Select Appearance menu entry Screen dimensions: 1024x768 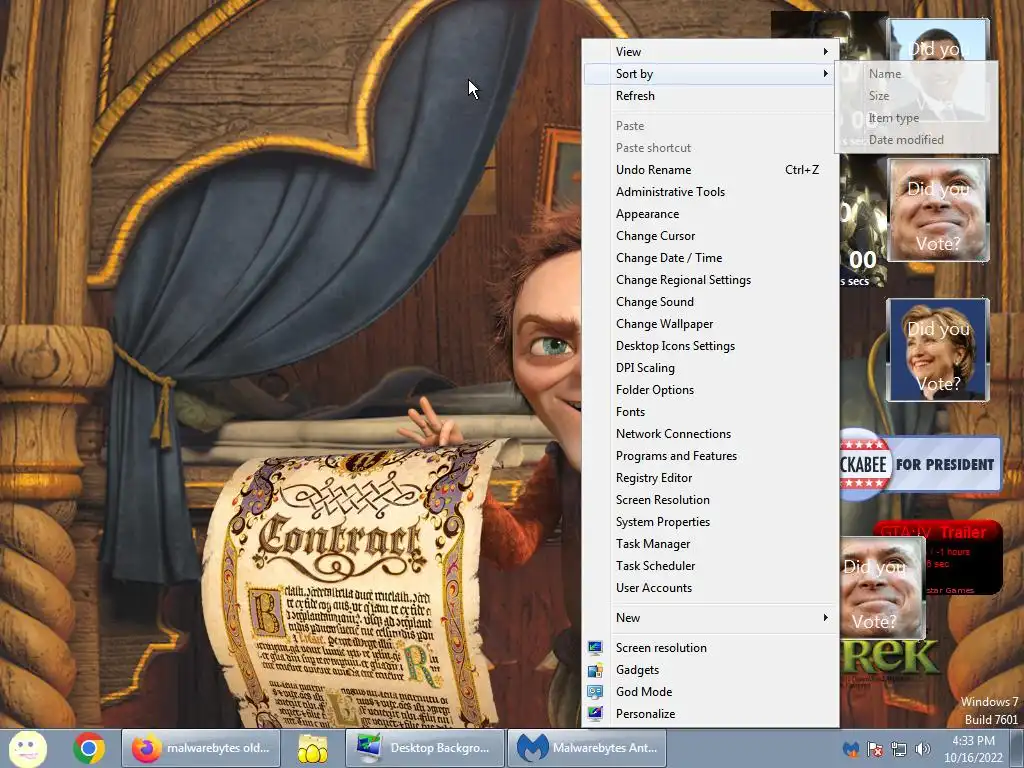[710, 214]
